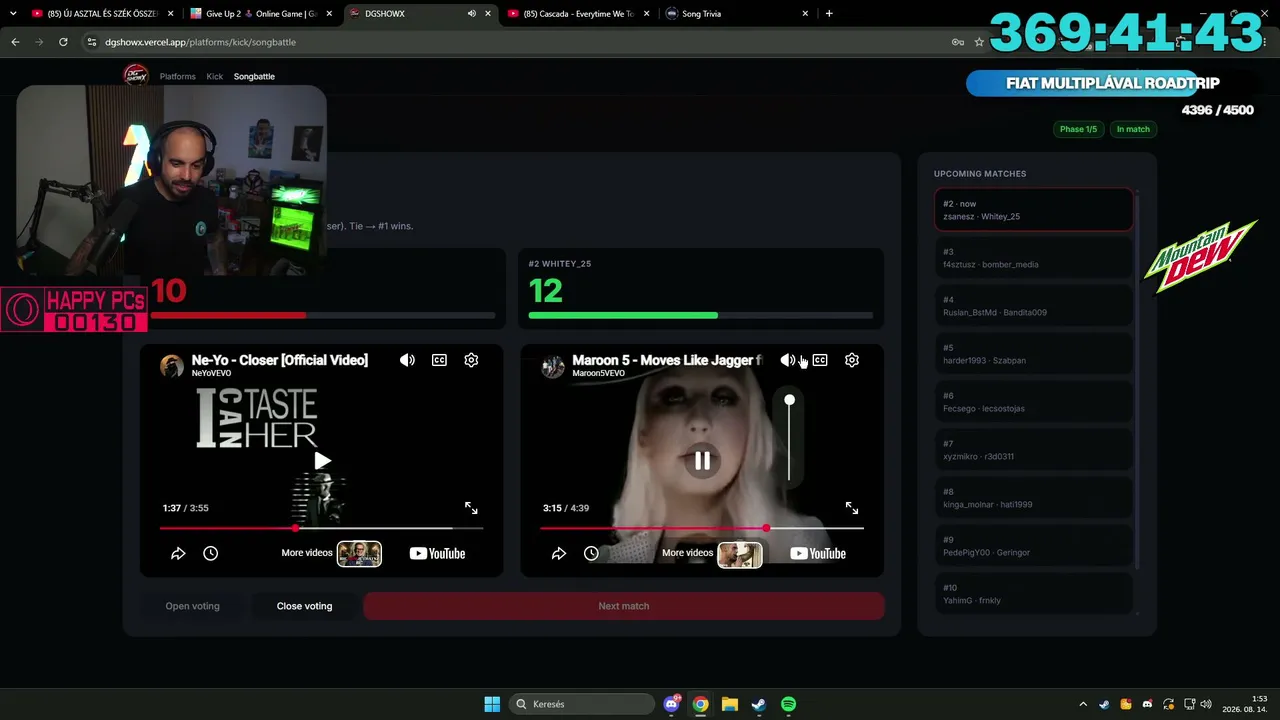Select upcoming match #6 Fecsego vs lecsostojas
This screenshot has width=1280, height=720.
[1034, 402]
